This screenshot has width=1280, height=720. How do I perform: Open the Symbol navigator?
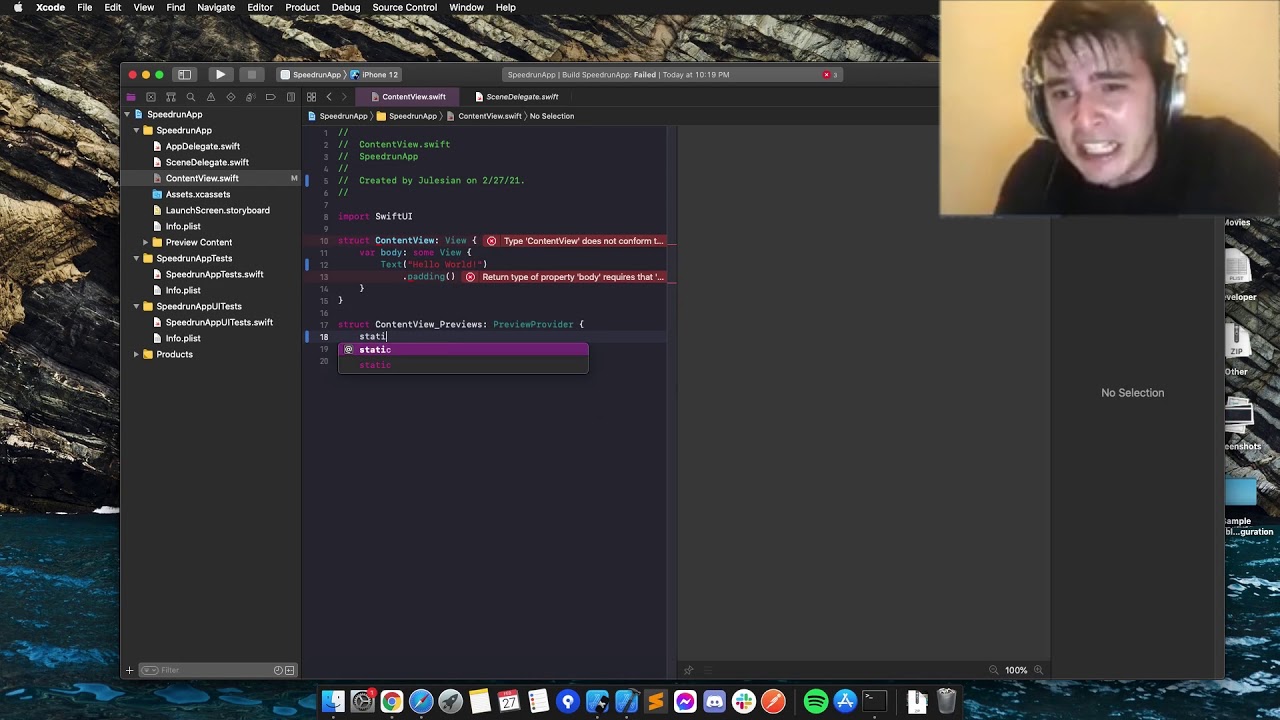point(171,97)
